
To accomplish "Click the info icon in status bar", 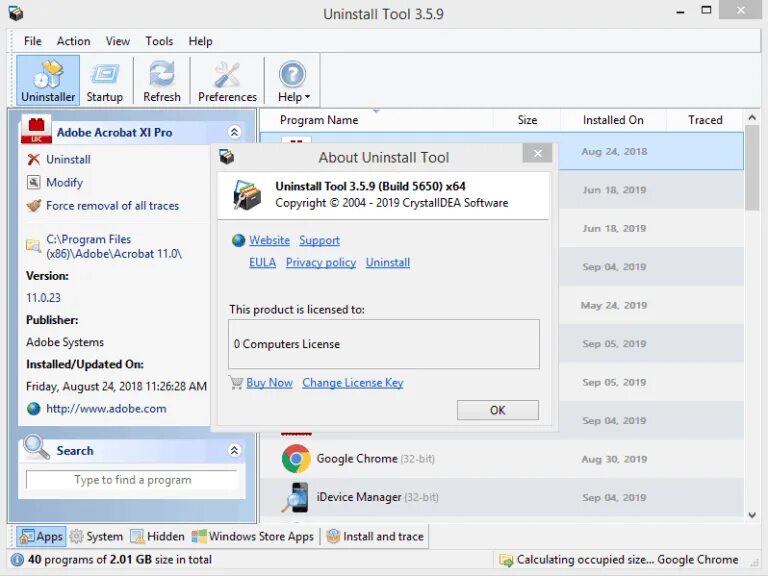I will 17,559.
